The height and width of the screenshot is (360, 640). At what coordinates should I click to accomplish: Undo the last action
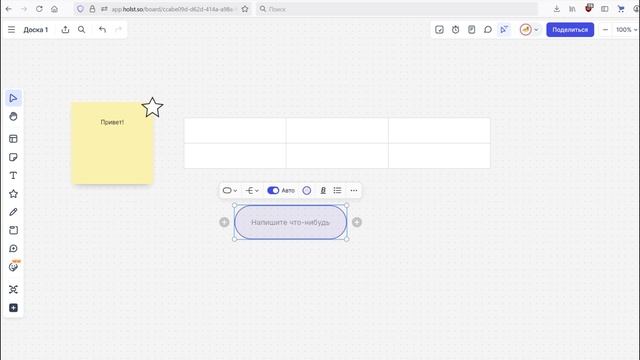click(x=102, y=29)
